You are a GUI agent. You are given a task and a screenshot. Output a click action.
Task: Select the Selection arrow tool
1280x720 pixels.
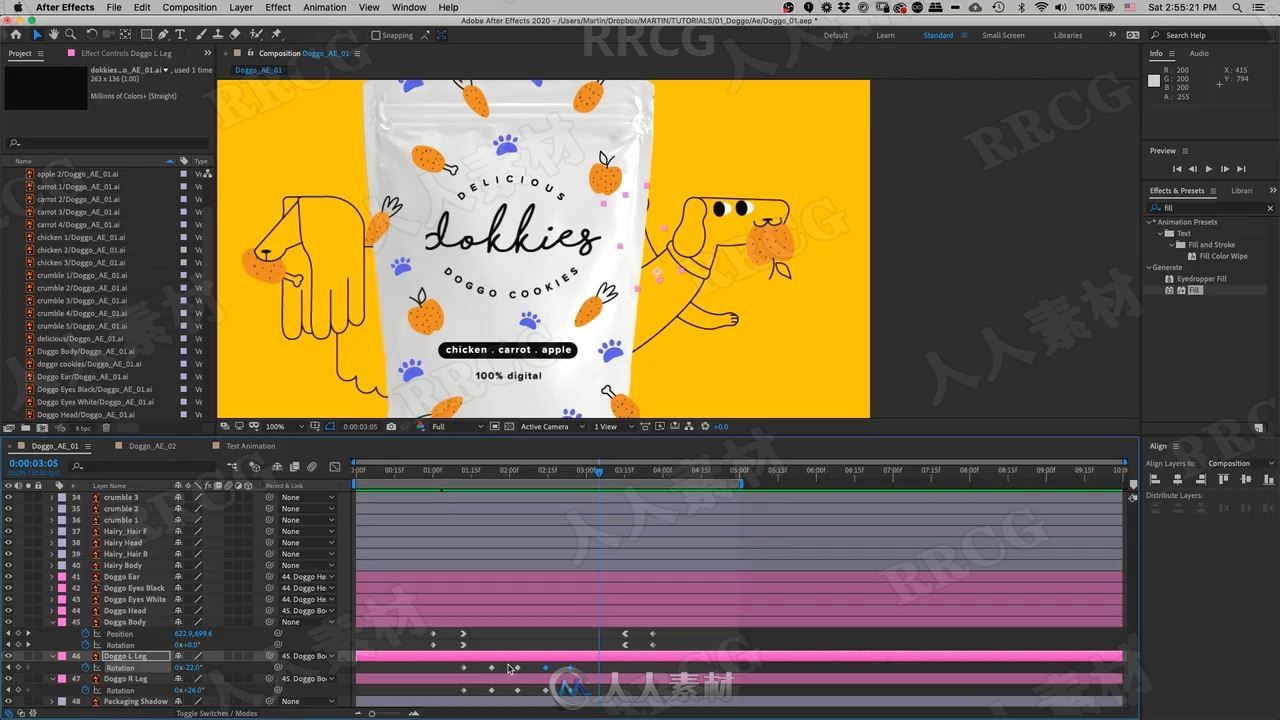pos(37,34)
